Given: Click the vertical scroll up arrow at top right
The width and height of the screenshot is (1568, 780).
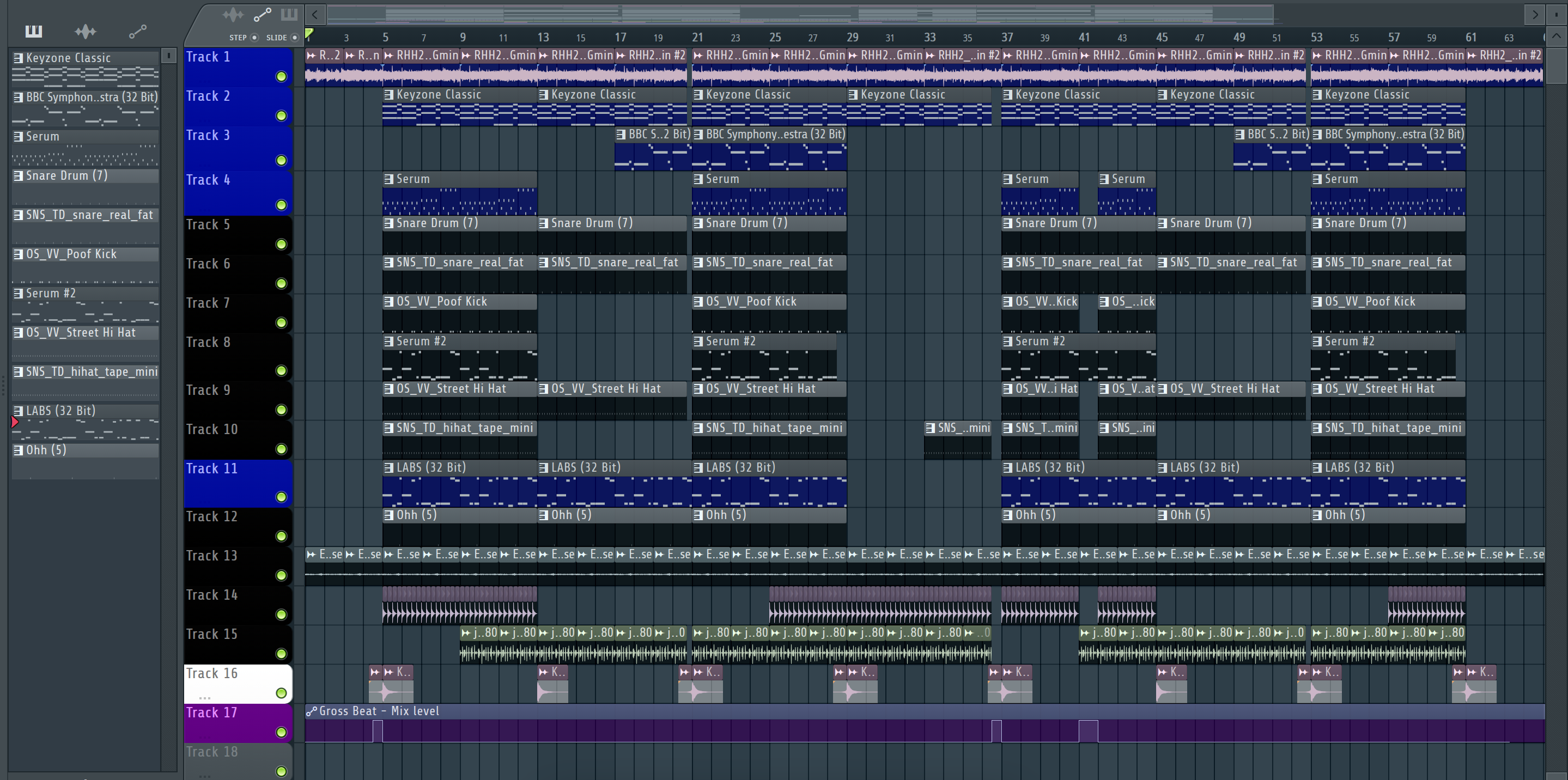Looking at the screenshot, I should coord(1557,36).
